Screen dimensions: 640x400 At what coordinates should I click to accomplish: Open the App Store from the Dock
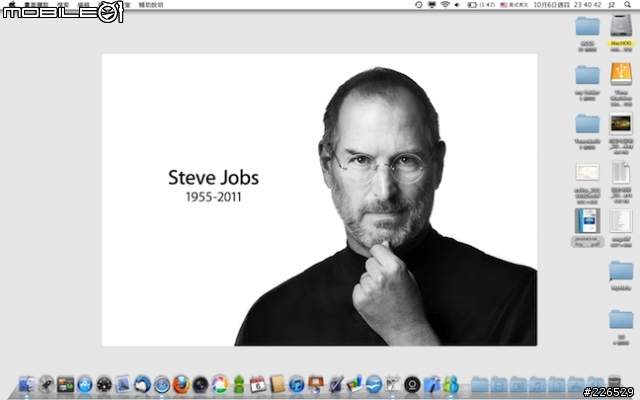(x=84, y=384)
